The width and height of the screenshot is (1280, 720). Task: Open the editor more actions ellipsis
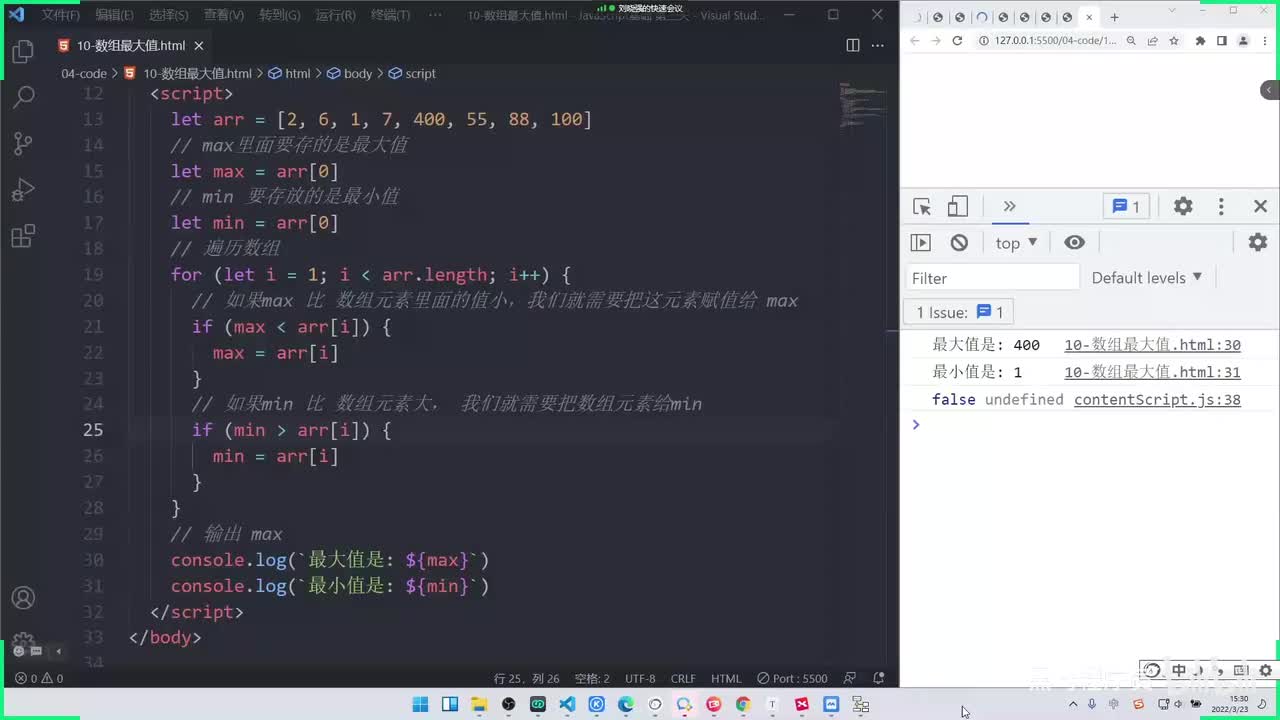click(x=878, y=45)
